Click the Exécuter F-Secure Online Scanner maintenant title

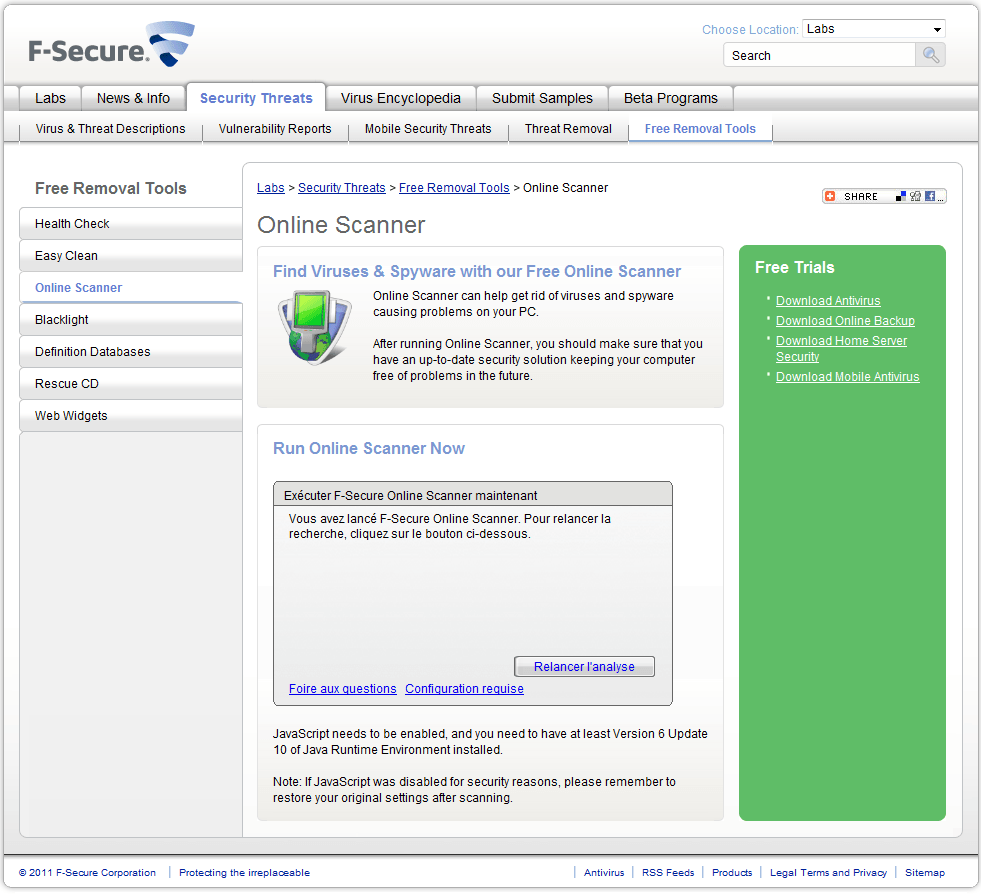pyautogui.click(x=410, y=495)
